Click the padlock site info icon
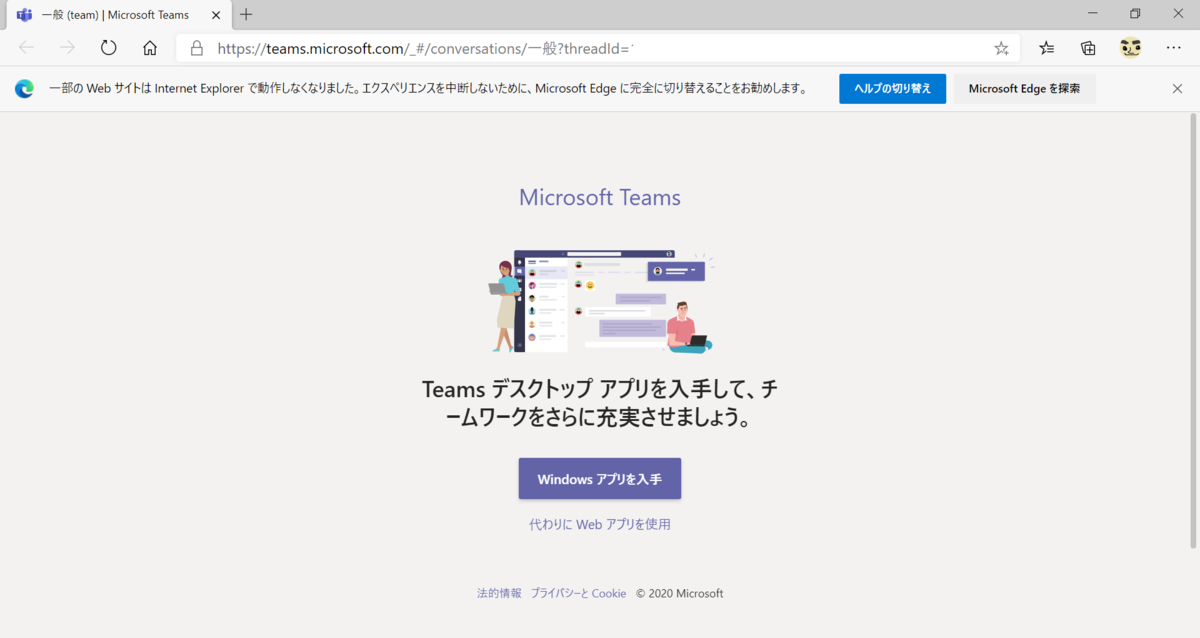Viewport: 1200px width, 638px height. pos(196,48)
